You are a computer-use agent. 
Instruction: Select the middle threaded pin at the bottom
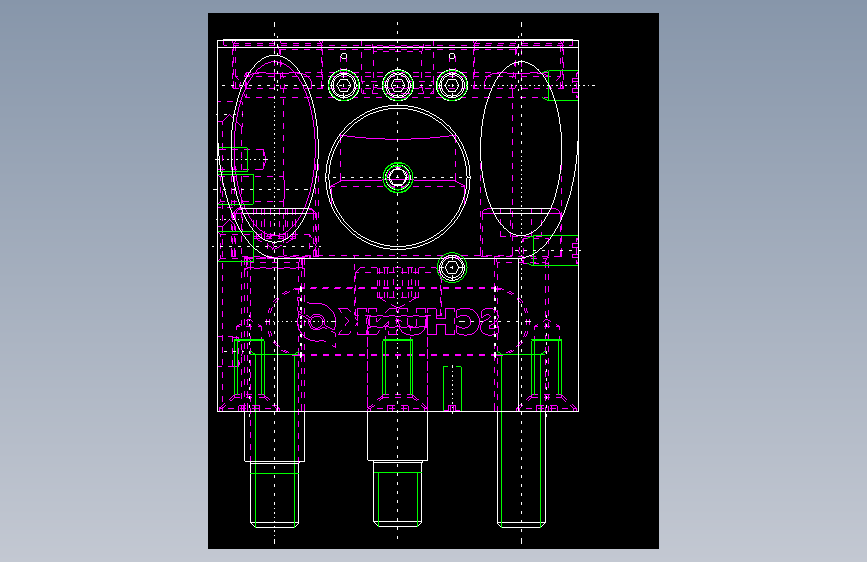(398, 469)
